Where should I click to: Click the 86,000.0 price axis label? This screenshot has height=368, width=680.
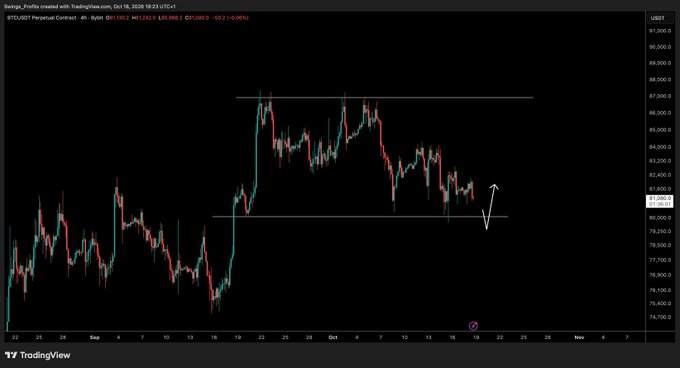point(660,113)
